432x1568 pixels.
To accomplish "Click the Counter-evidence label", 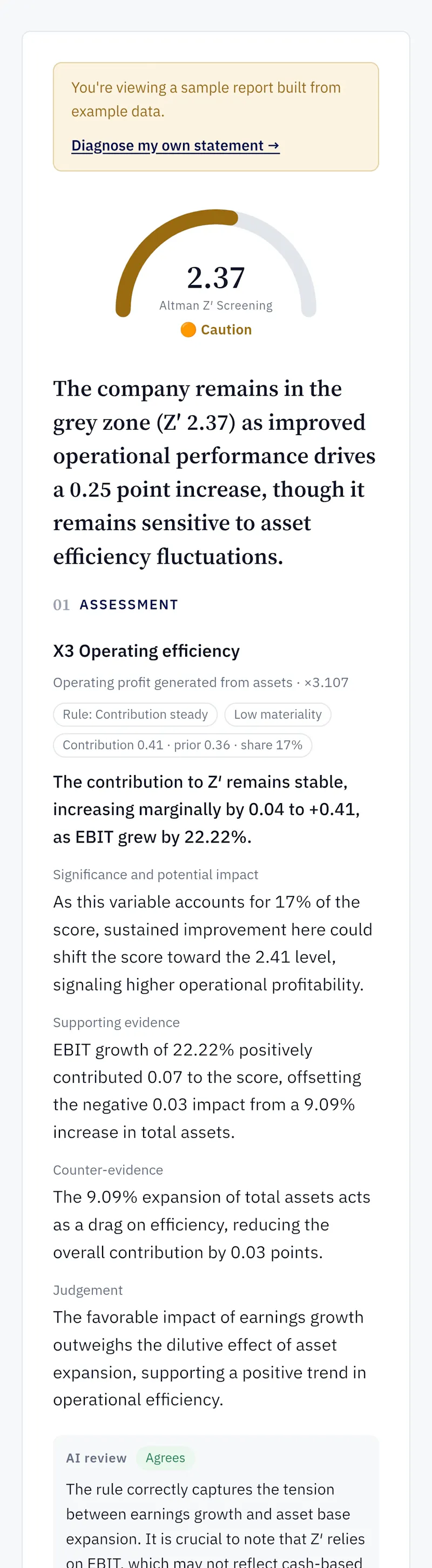I will (108, 1169).
